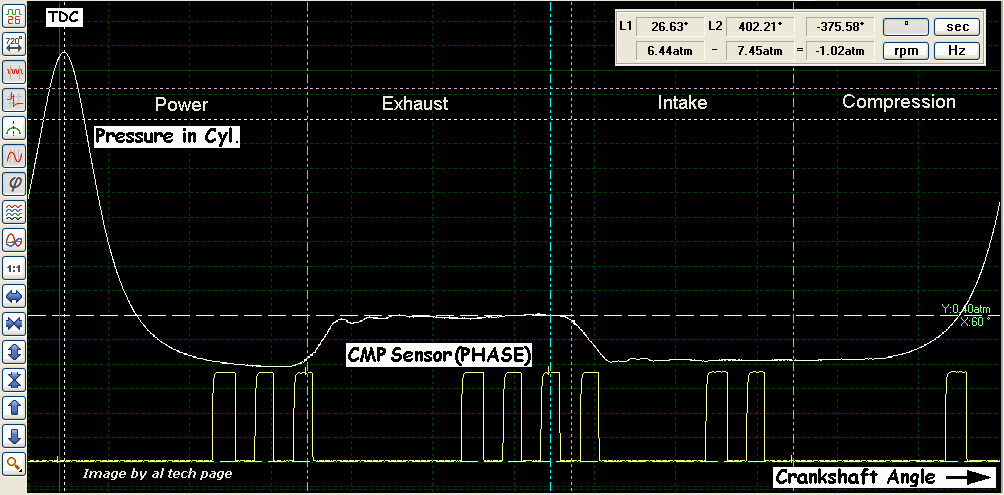The height and width of the screenshot is (495, 1004).
Task: Open the stacked waveforms view icon
Action: click(14, 211)
